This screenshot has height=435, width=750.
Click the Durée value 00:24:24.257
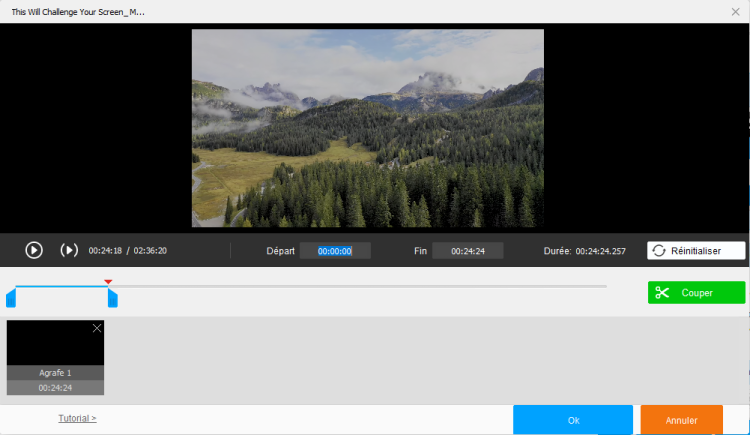[600, 251]
